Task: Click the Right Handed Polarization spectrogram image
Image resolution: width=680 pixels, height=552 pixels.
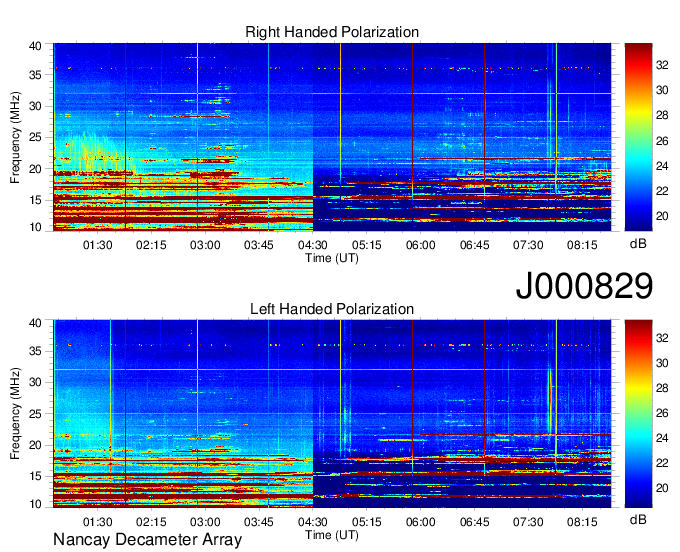Action: pos(332,137)
